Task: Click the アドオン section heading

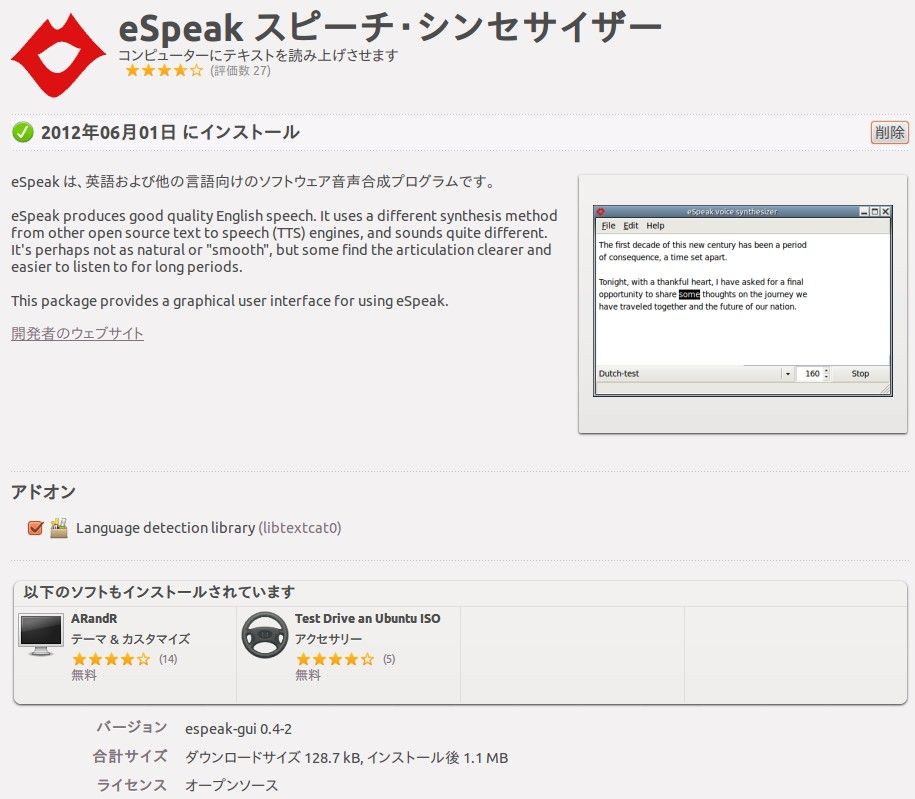Action: (x=43, y=492)
